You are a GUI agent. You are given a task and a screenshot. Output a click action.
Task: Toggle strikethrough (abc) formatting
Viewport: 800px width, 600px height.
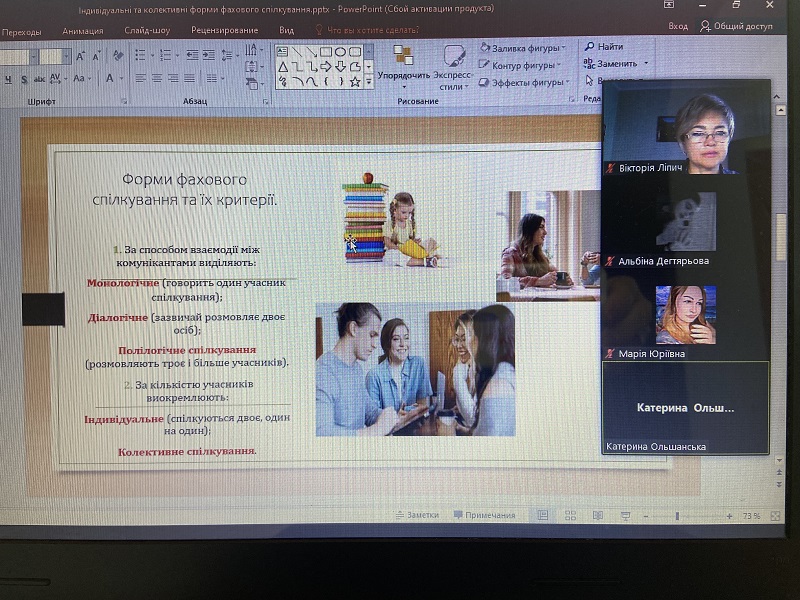(39, 79)
